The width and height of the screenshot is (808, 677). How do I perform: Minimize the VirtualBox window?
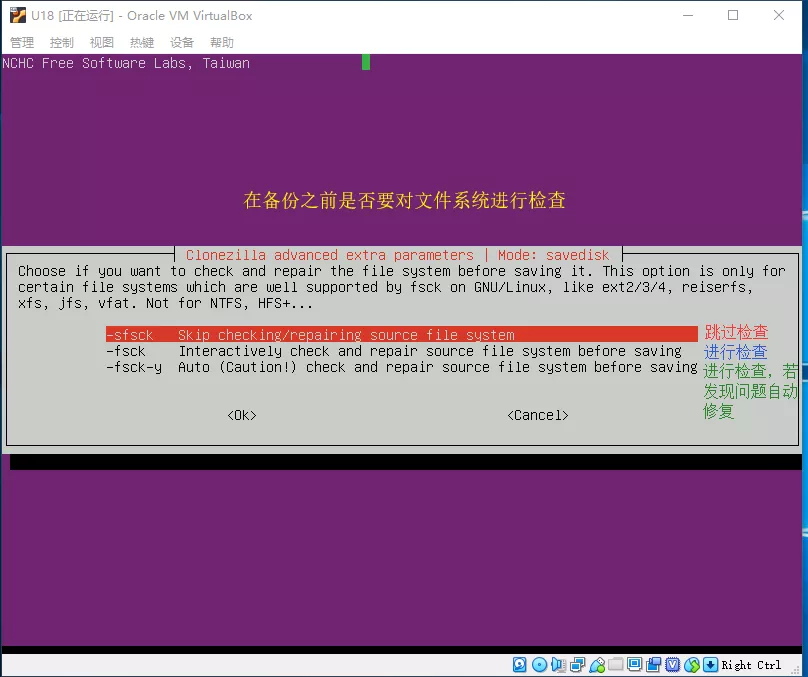[x=688, y=15]
